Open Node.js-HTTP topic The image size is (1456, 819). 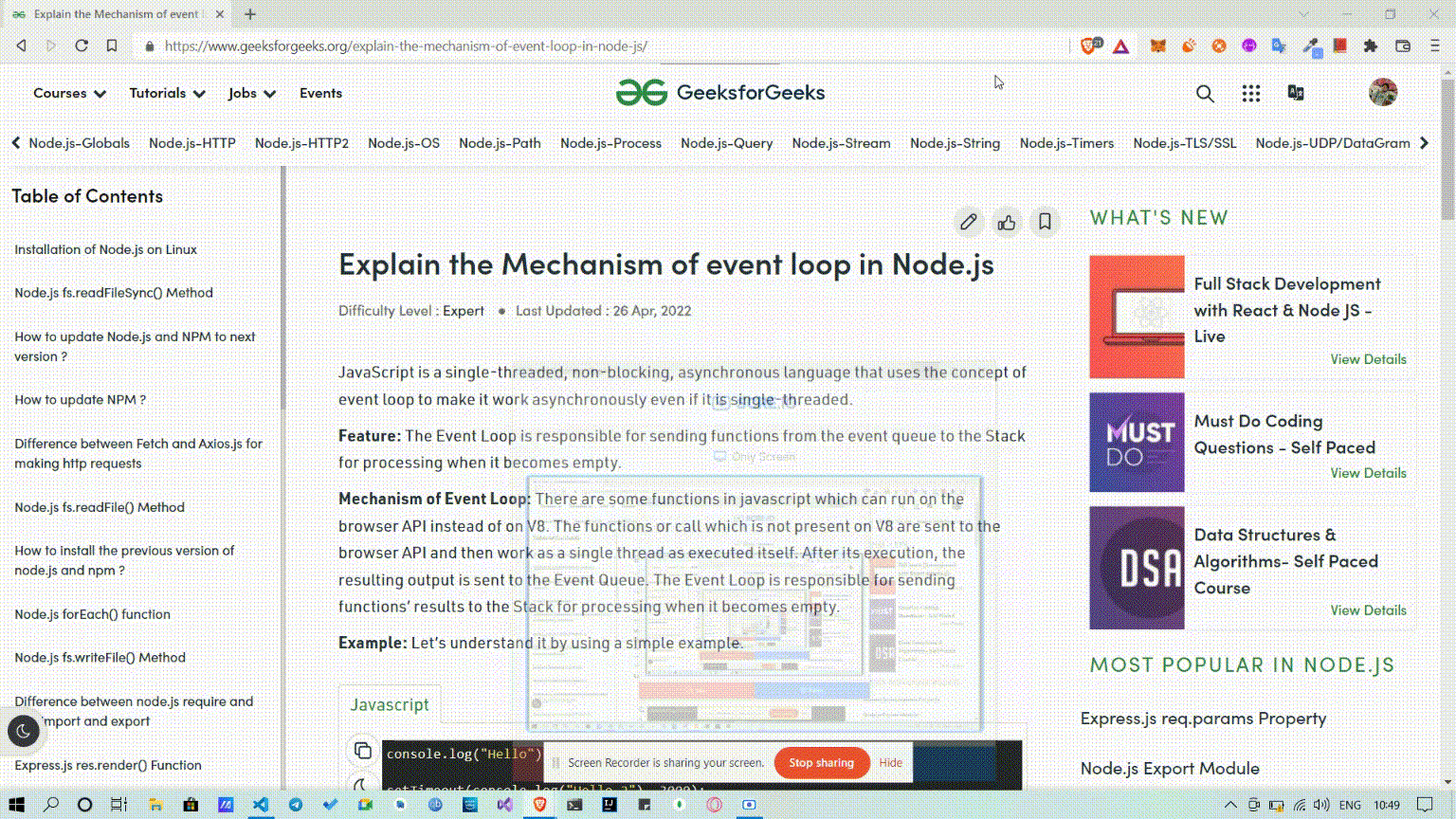tap(191, 143)
